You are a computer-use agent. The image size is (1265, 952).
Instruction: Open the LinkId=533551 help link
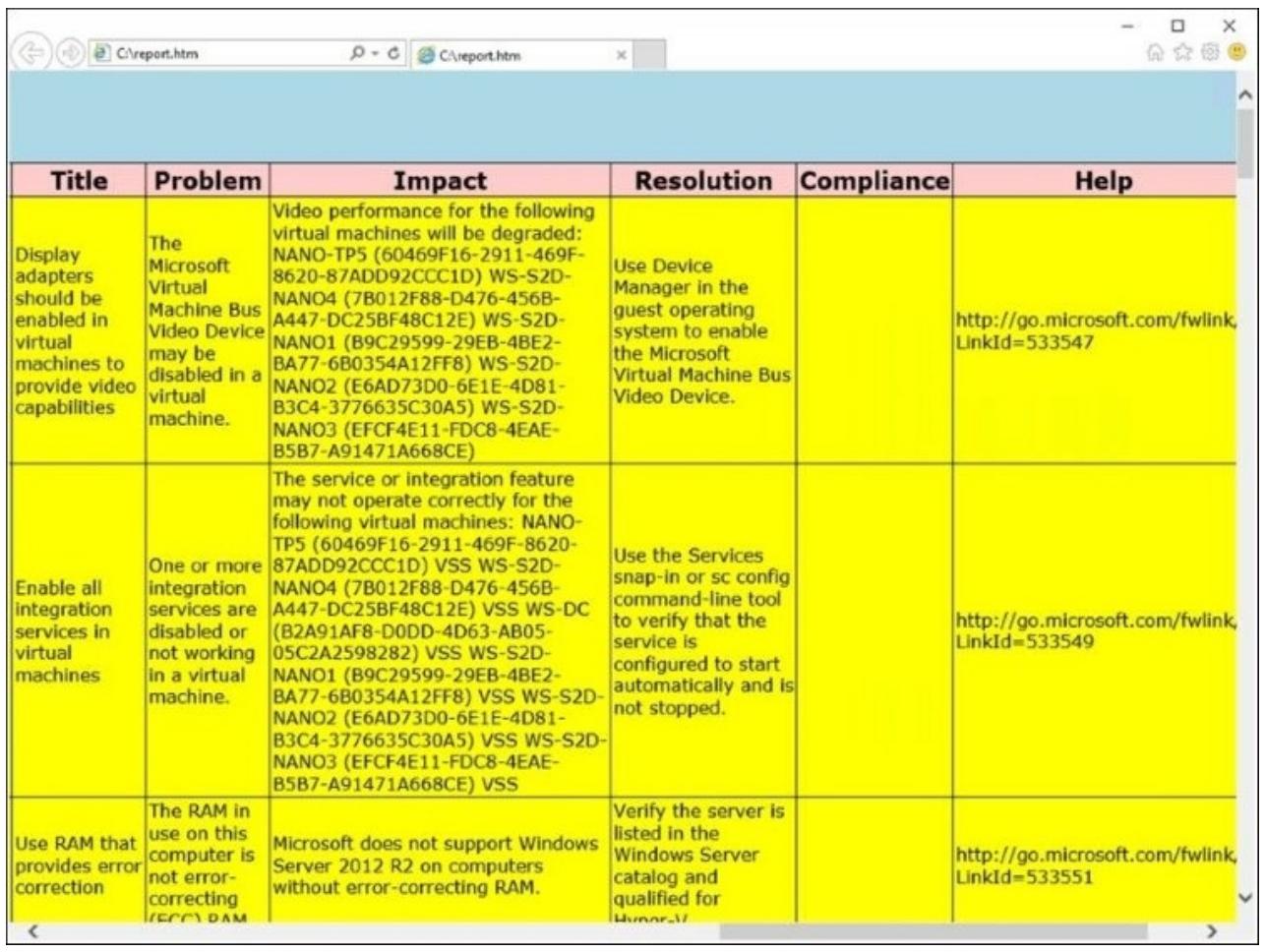tap(1095, 866)
